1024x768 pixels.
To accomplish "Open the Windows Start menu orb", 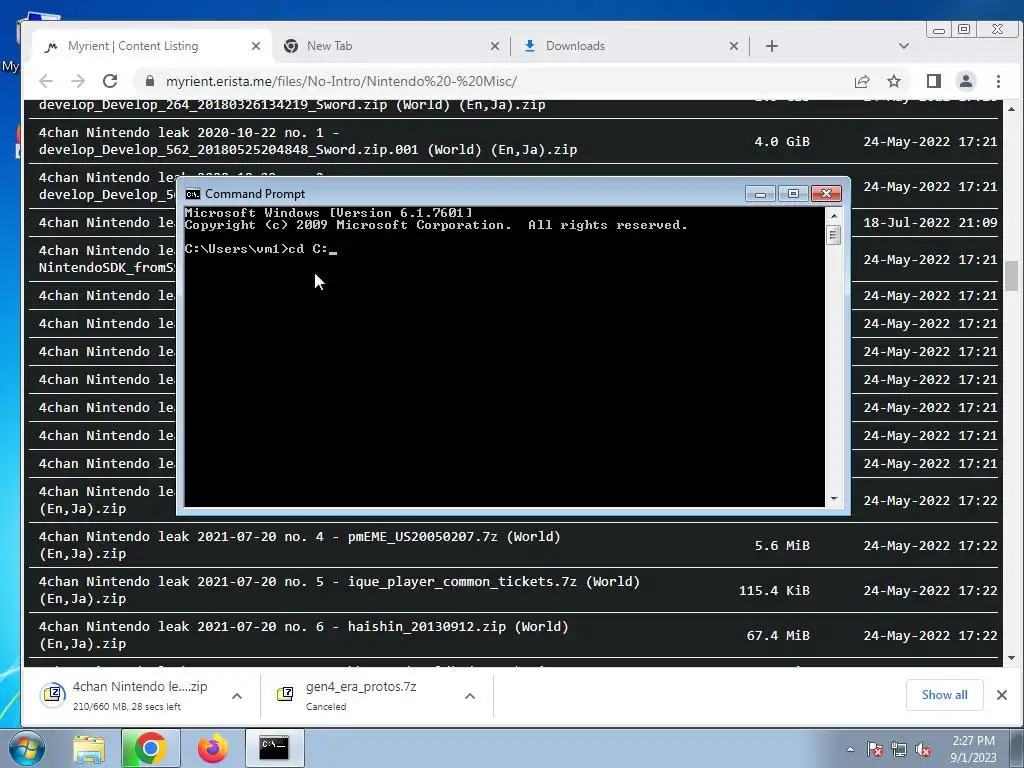I will tap(26, 748).
